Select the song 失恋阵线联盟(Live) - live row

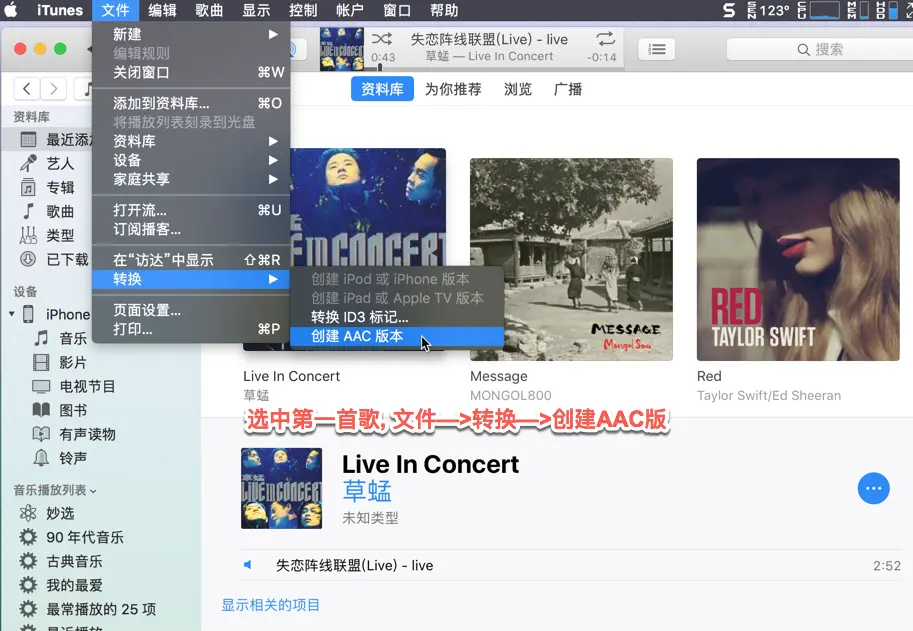(571, 565)
